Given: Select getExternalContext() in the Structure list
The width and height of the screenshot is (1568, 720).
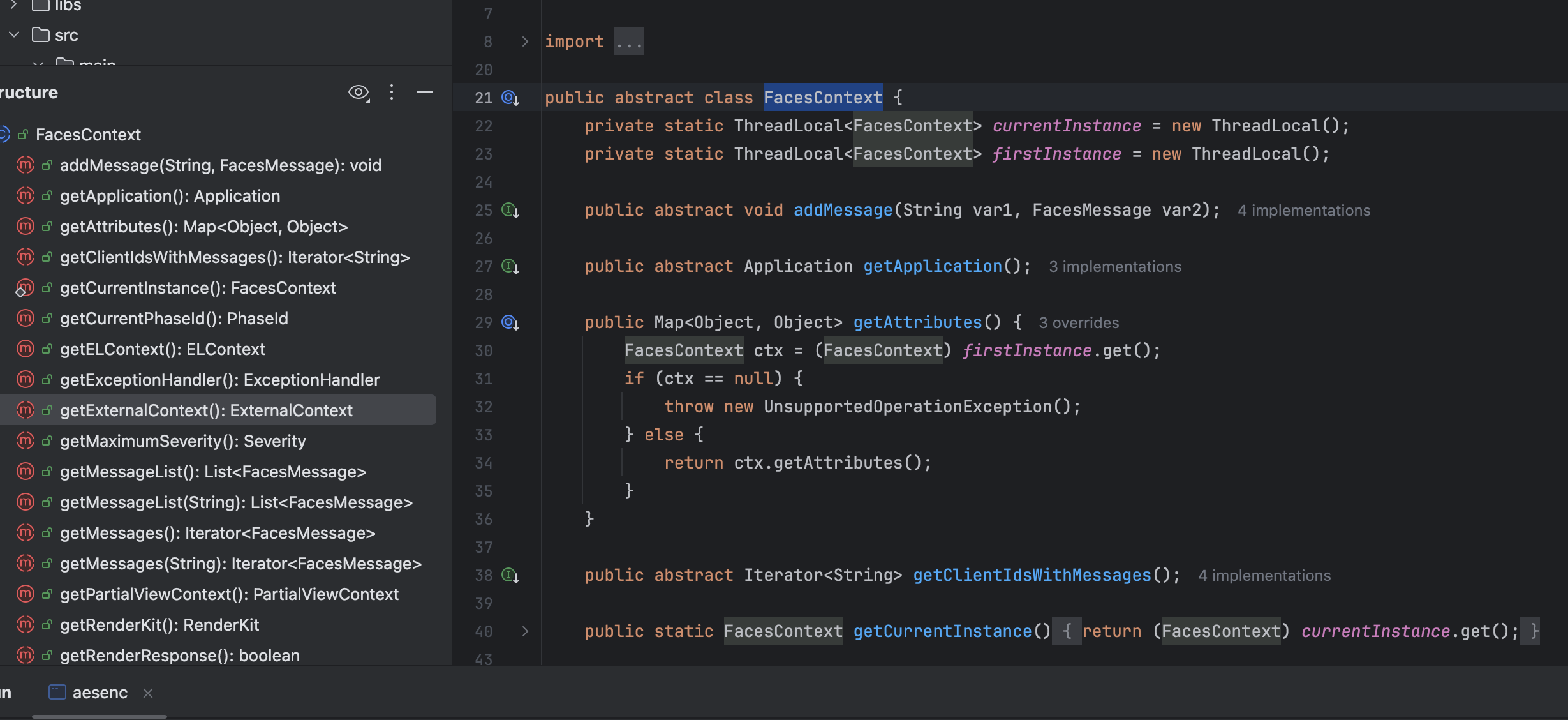Looking at the screenshot, I should (x=205, y=410).
